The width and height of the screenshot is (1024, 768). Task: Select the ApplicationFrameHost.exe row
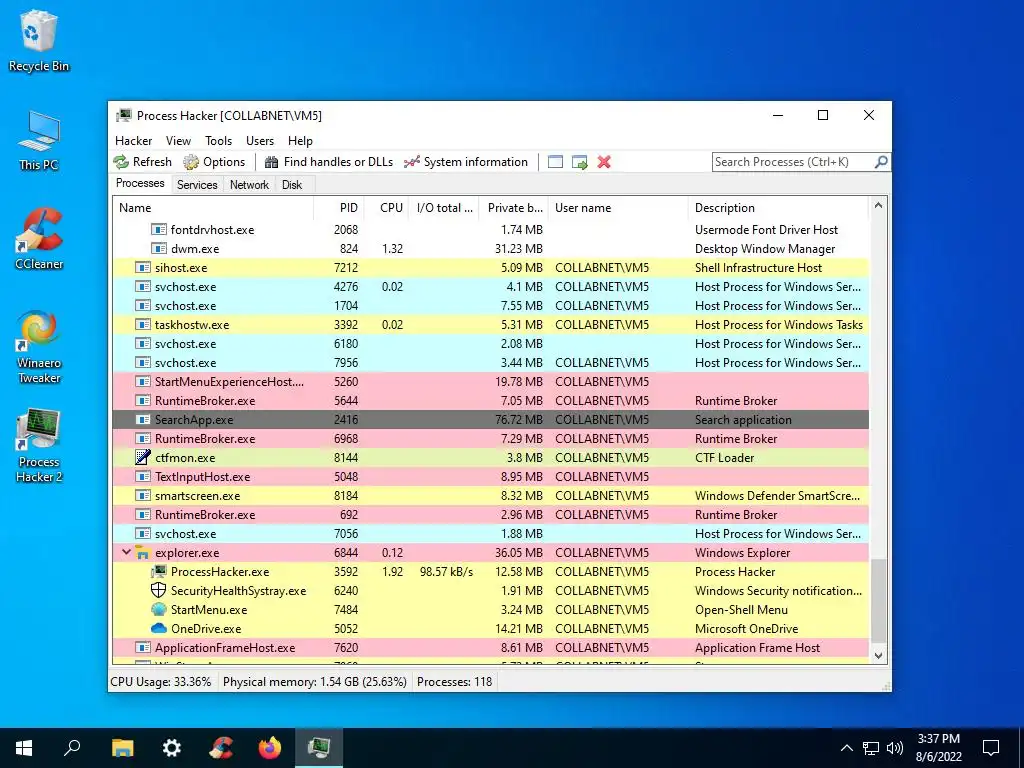point(490,648)
